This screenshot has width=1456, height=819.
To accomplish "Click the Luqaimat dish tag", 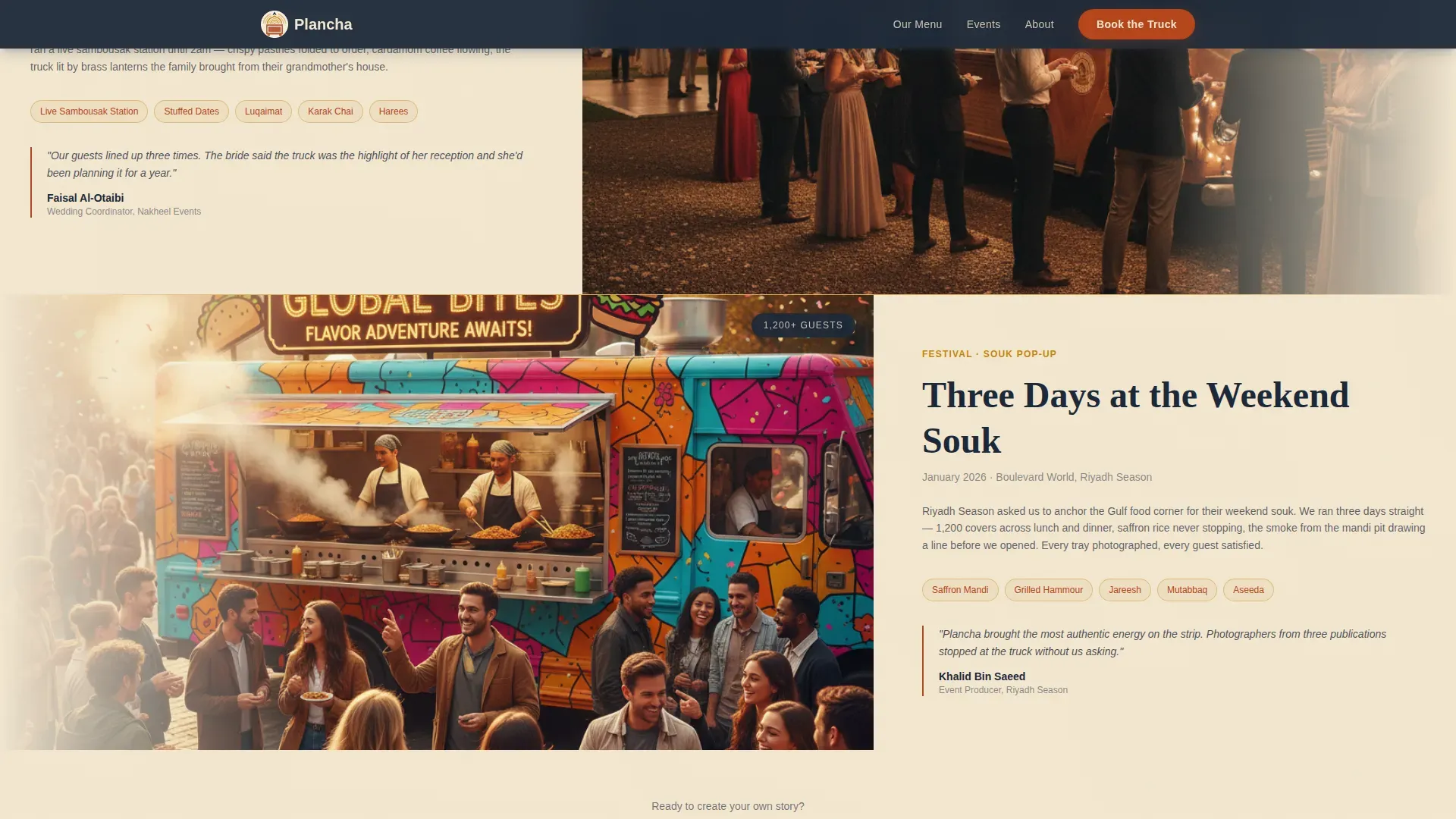I will (263, 111).
